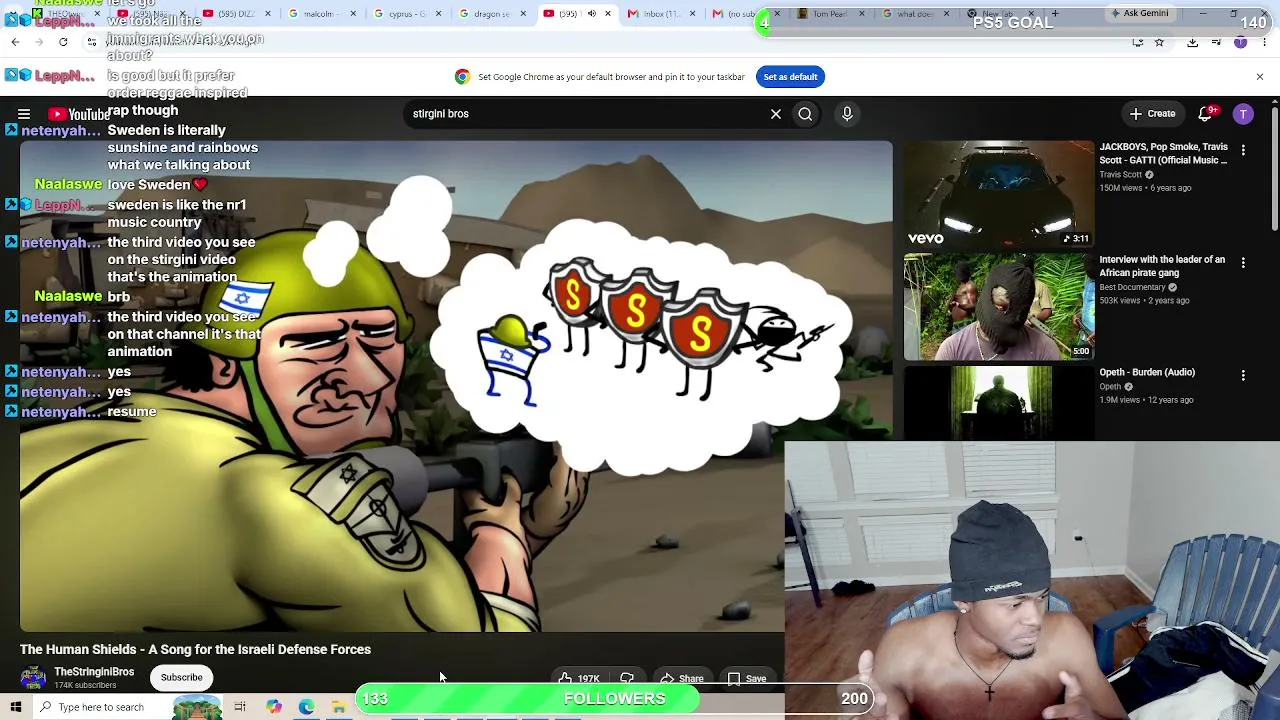Open YouTube notifications bell
Screen dimensions: 1280x720
(1206, 114)
